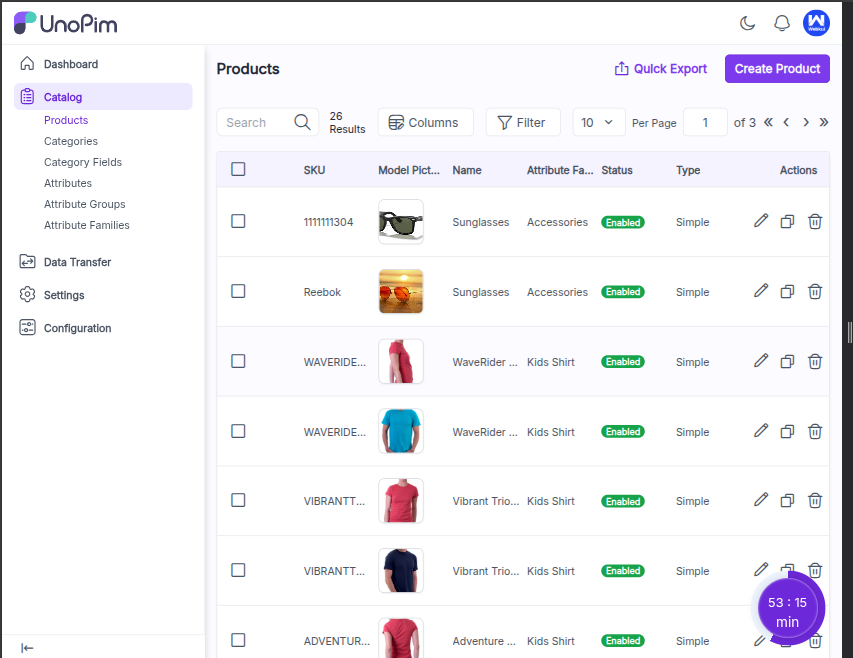Open Categories in the Catalog menu

click(71, 141)
